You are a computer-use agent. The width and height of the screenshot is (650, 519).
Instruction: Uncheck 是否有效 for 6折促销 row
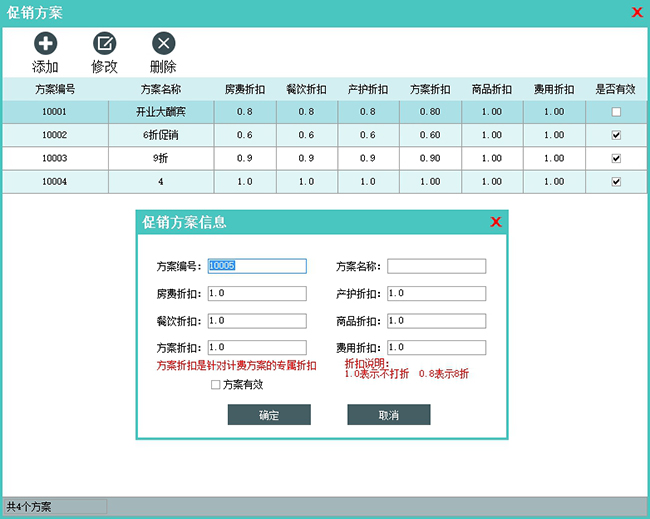coord(616,135)
